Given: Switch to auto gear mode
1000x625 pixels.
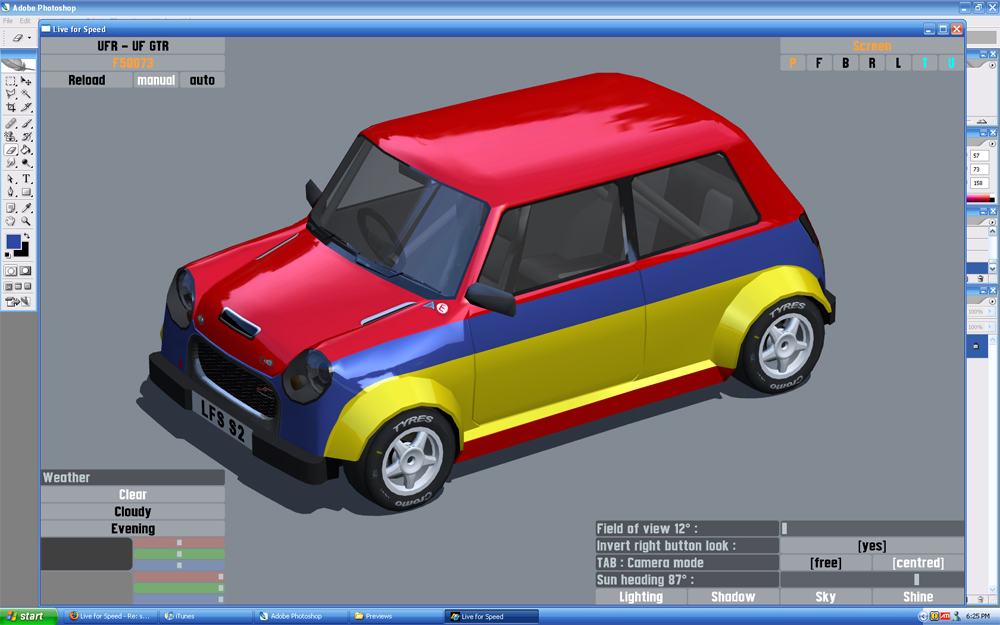Looking at the screenshot, I should point(202,80).
